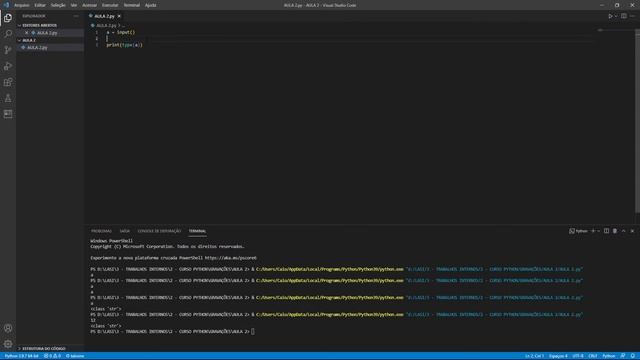Open the Seleção menu
This screenshot has width=640, height=360.
[x=58, y=5]
